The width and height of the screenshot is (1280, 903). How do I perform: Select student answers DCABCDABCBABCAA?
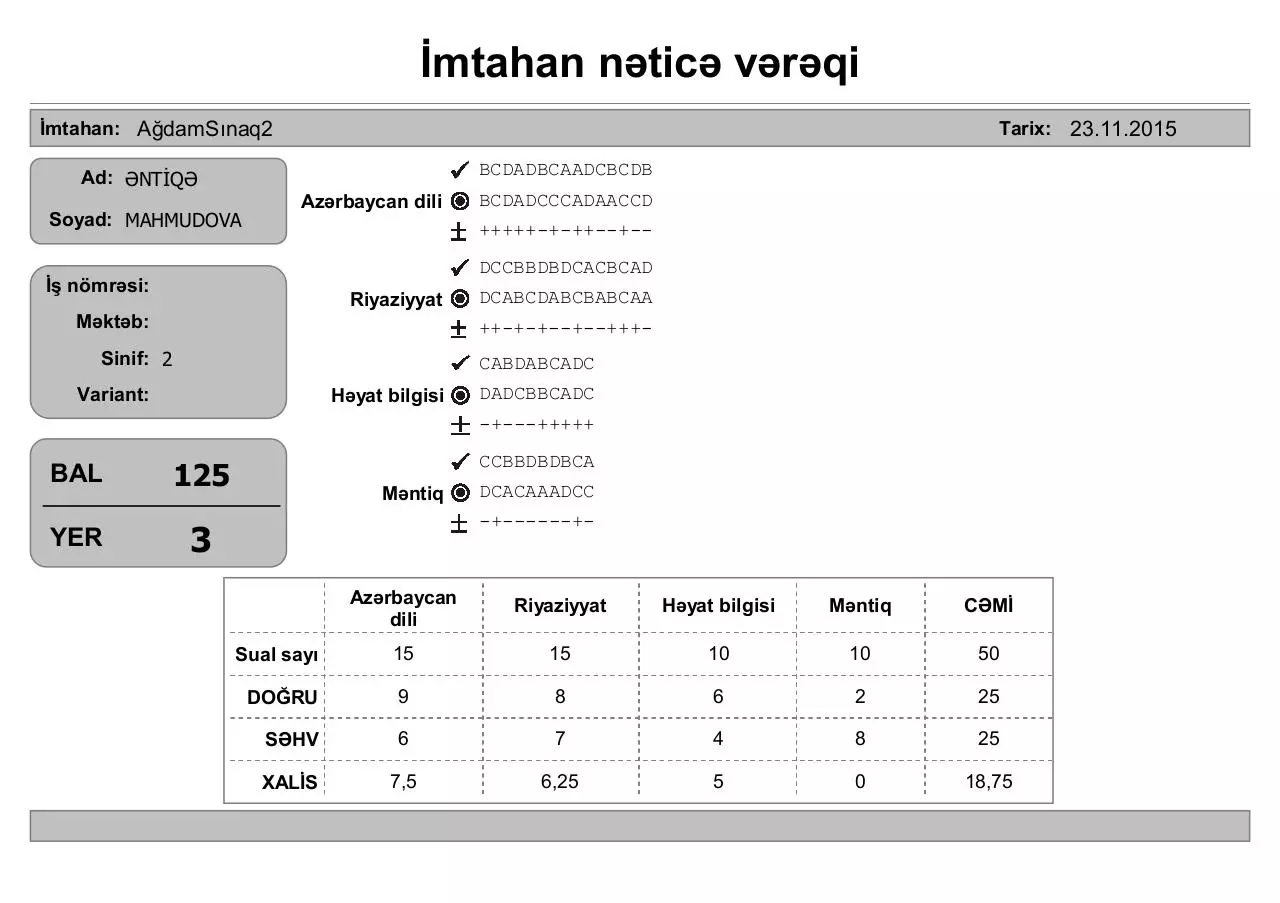click(566, 297)
